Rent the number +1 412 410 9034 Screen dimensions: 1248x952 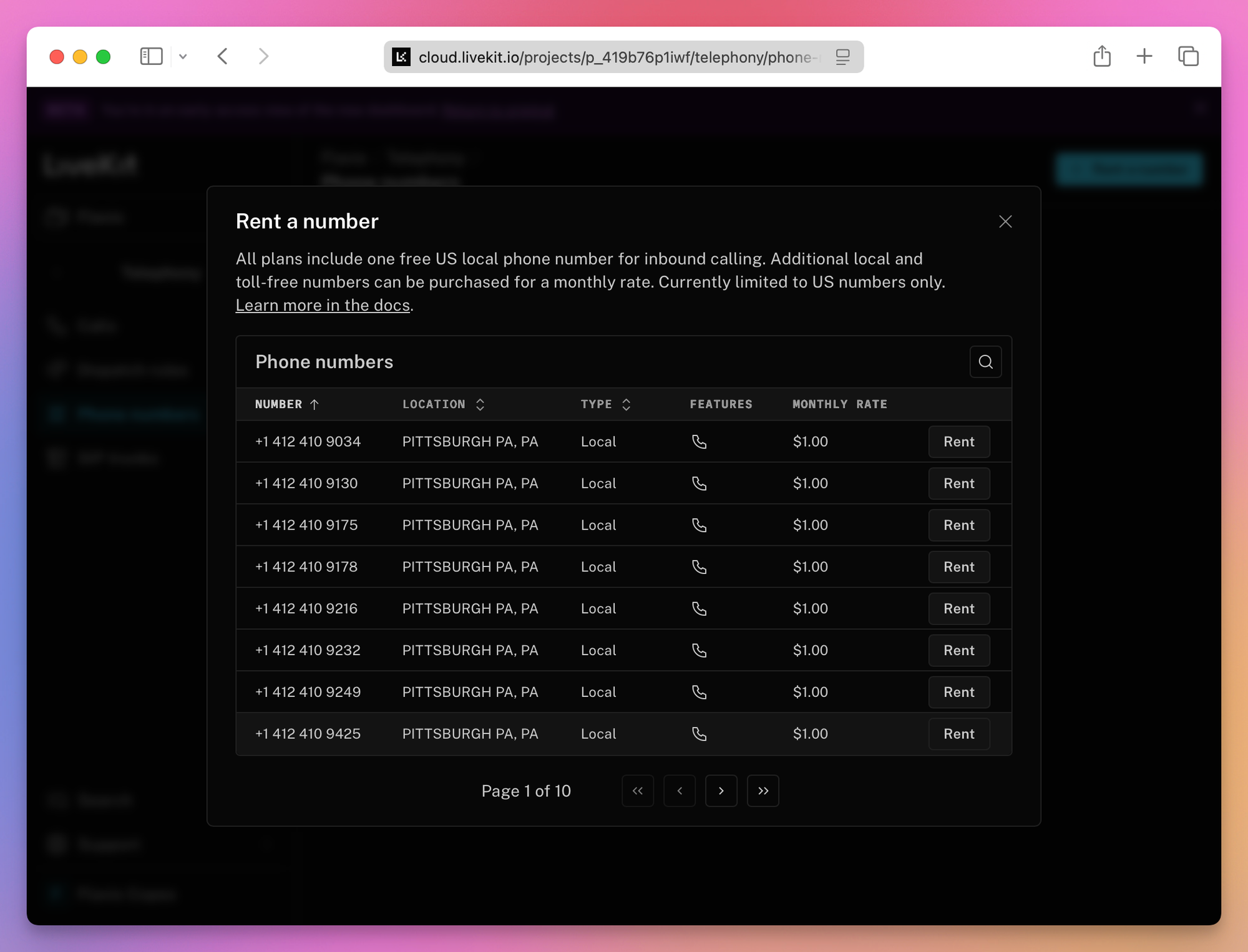[958, 442]
